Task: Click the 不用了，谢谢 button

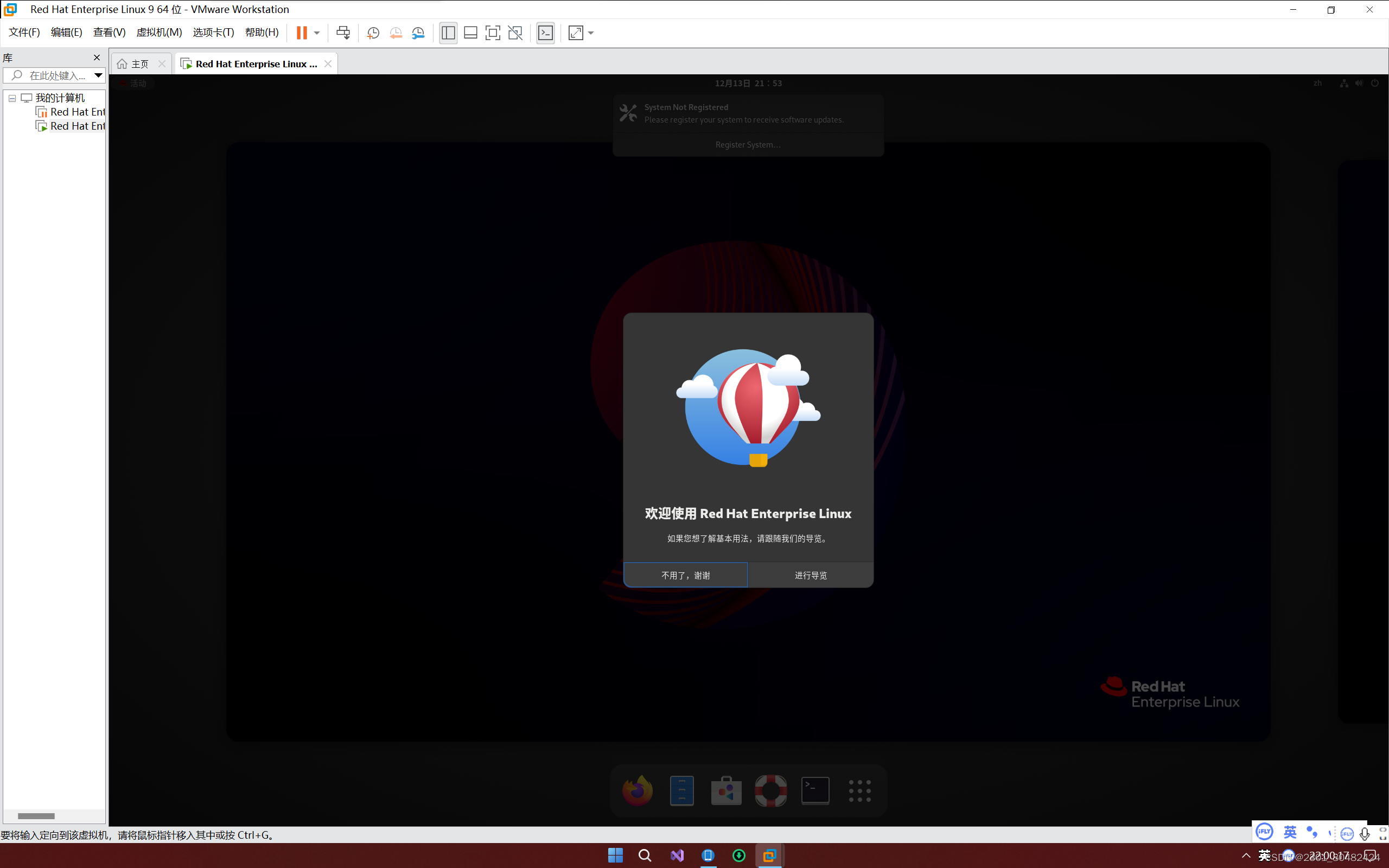Action: 685,575
